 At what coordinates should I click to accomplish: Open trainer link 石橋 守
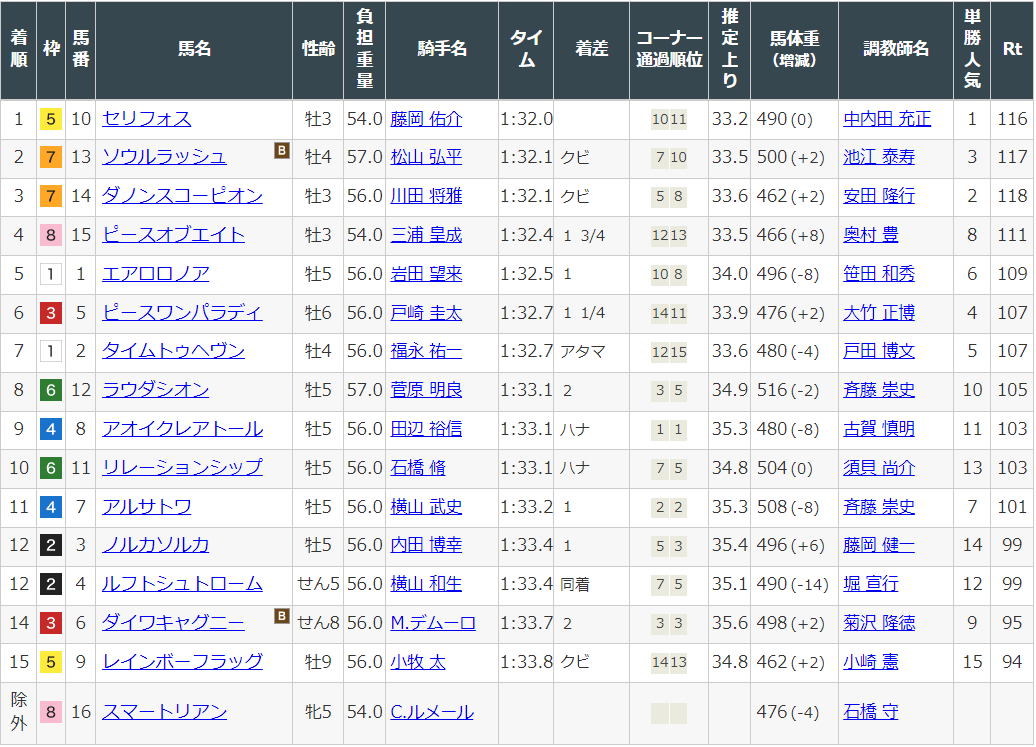[871, 712]
